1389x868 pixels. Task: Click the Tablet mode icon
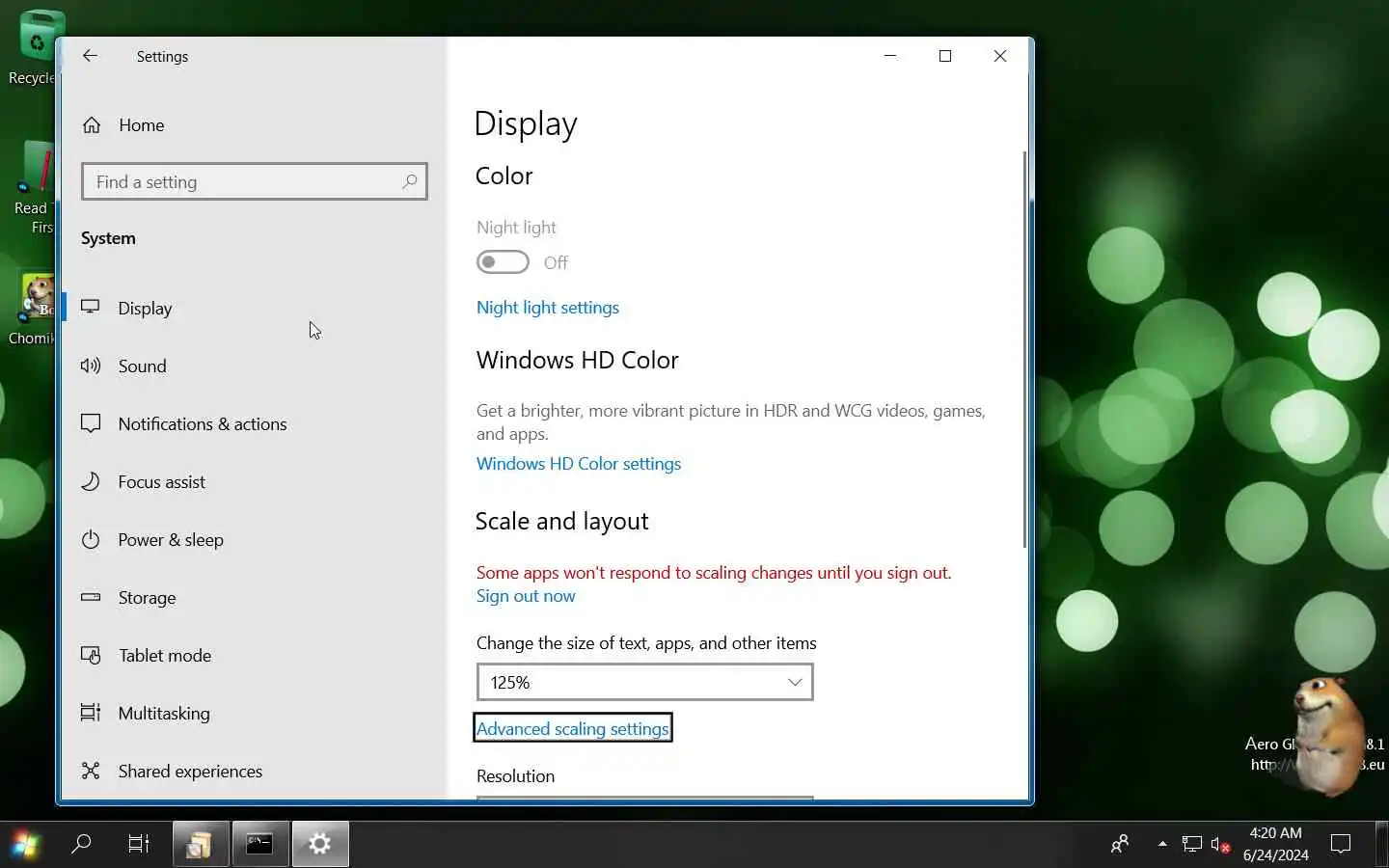(x=91, y=655)
